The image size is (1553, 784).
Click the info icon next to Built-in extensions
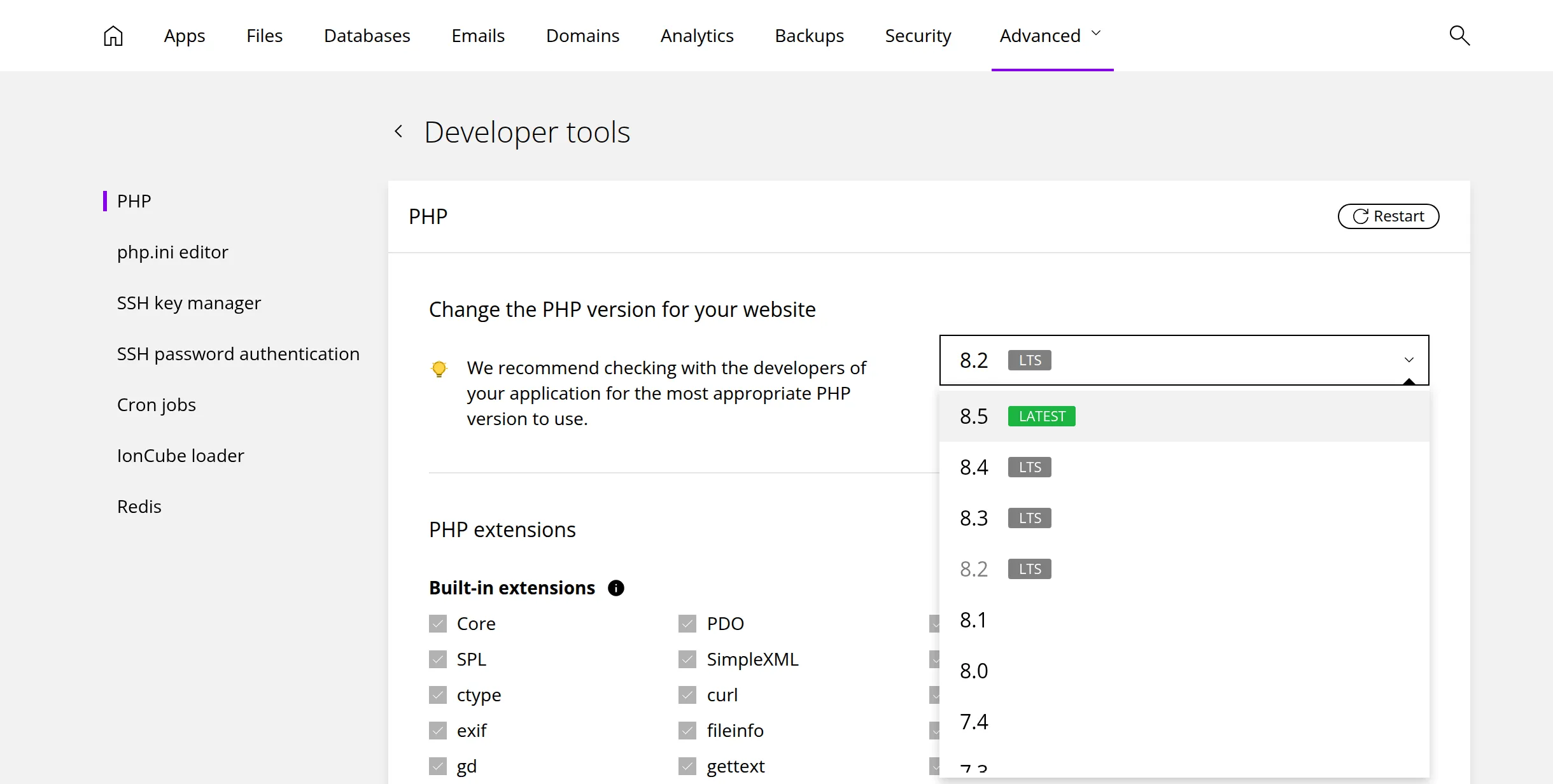click(x=615, y=588)
